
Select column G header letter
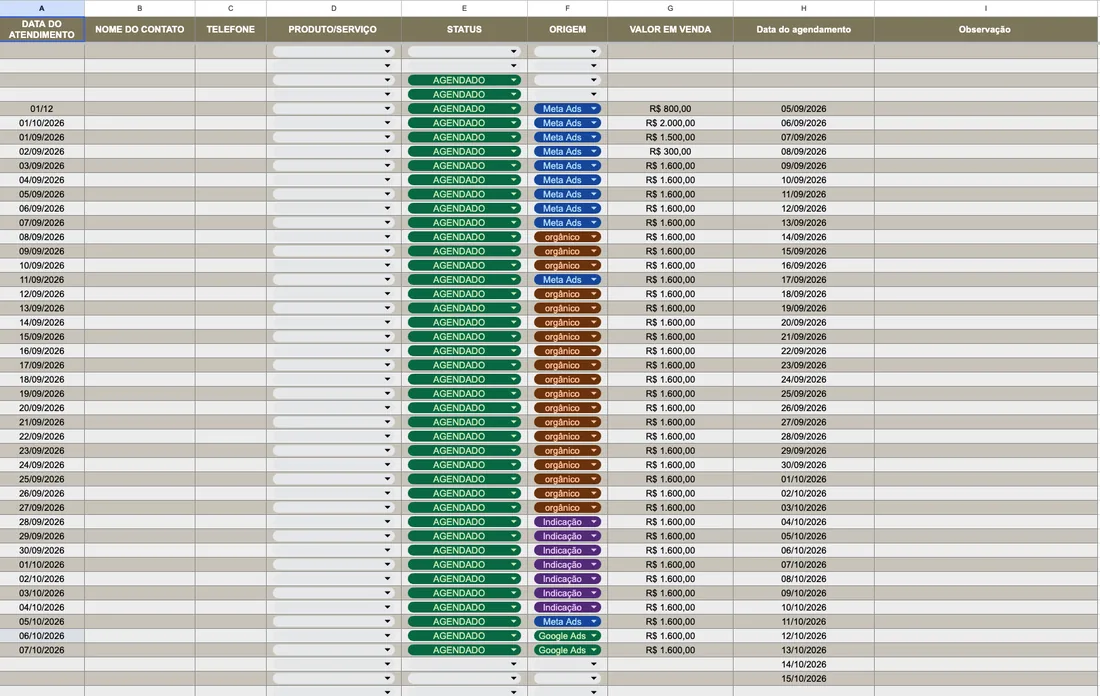(x=670, y=8)
